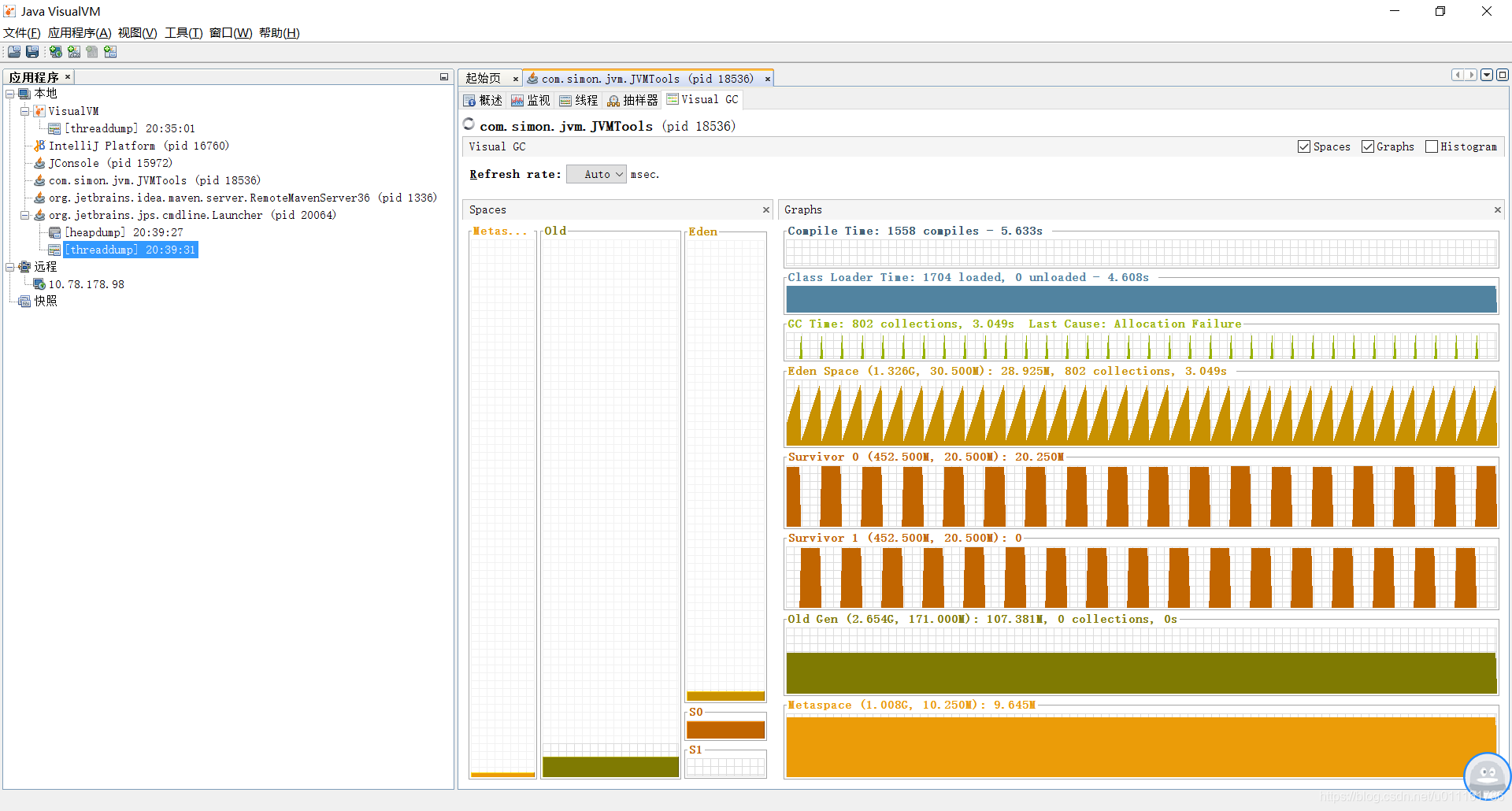Click the document tab scroll left arrow
Image resolution: width=1512 pixels, height=811 pixels.
click(x=1458, y=75)
